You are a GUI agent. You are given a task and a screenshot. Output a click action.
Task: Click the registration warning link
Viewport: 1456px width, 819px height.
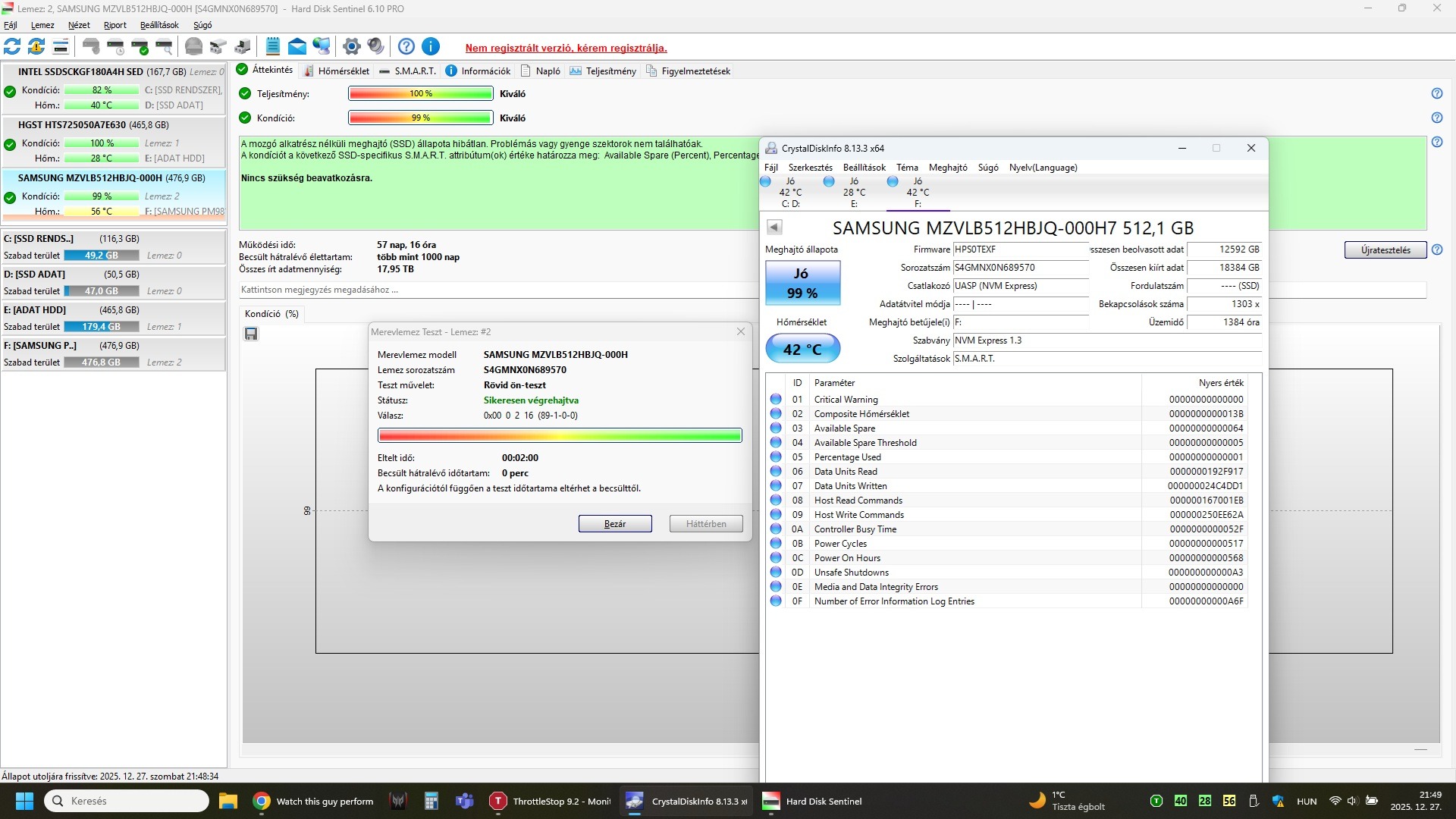point(566,48)
